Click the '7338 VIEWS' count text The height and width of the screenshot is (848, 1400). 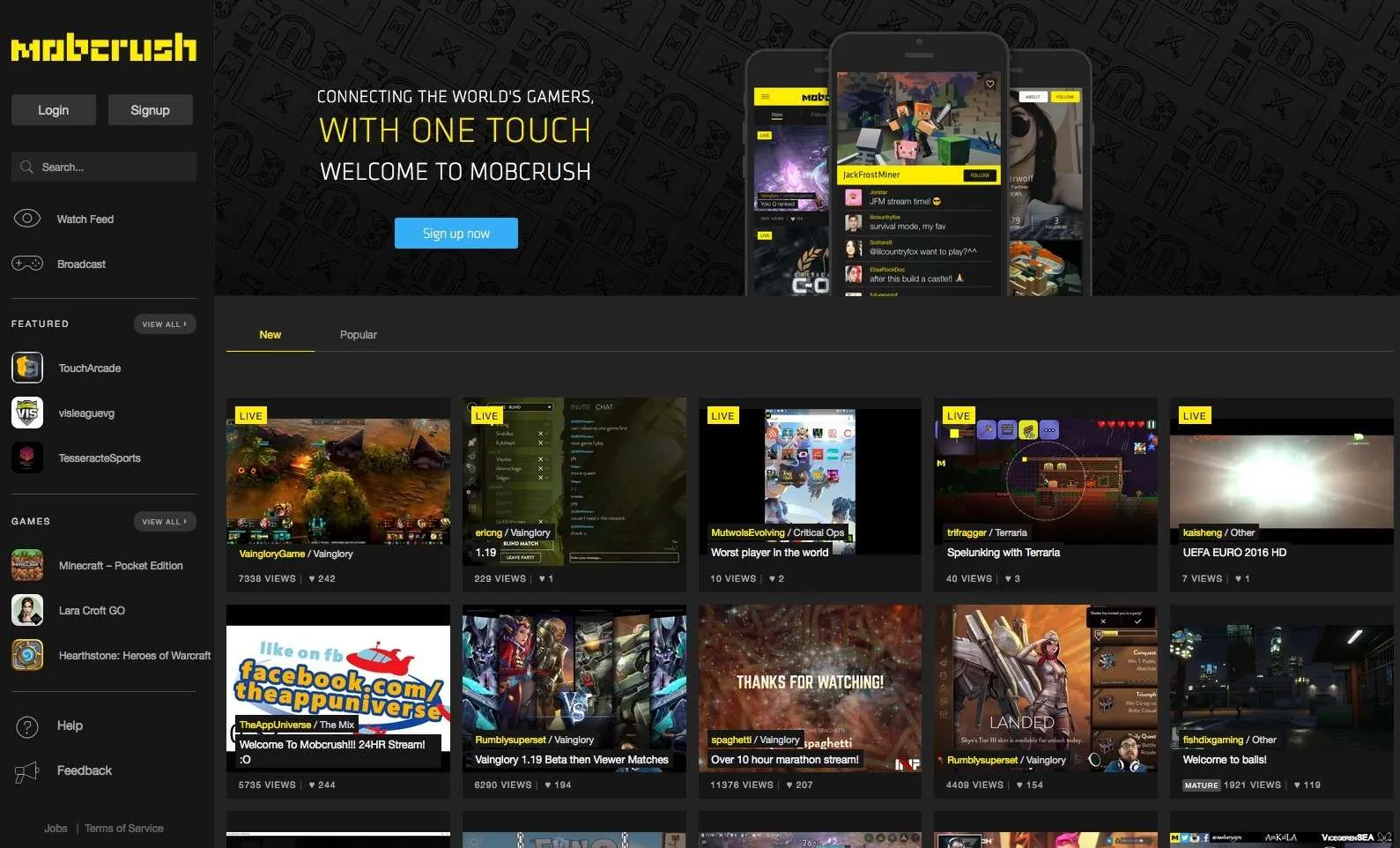[x=267, y=579]
